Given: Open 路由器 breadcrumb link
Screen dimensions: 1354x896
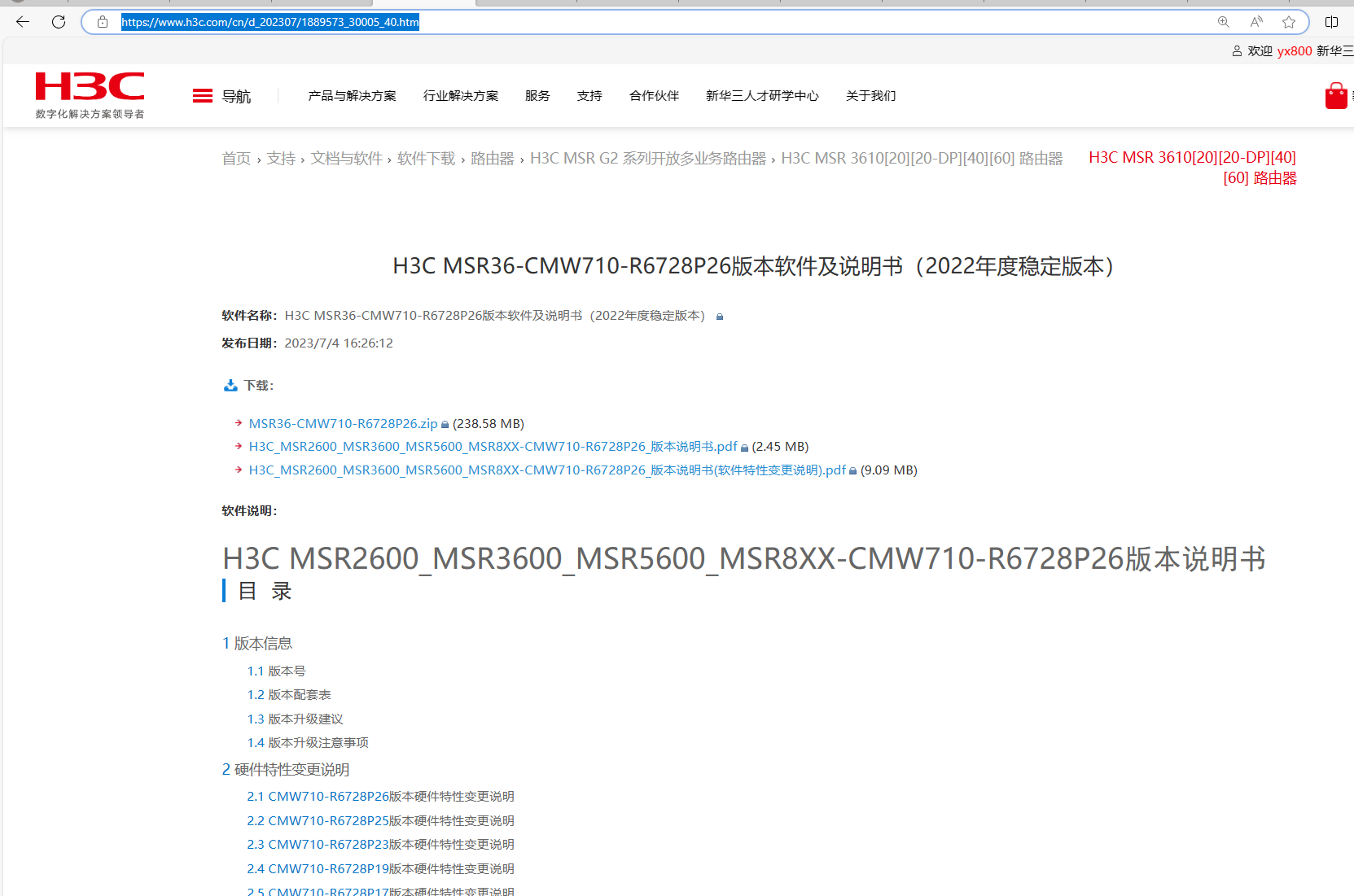Looking at the screenshot, I should pos(493,159).
